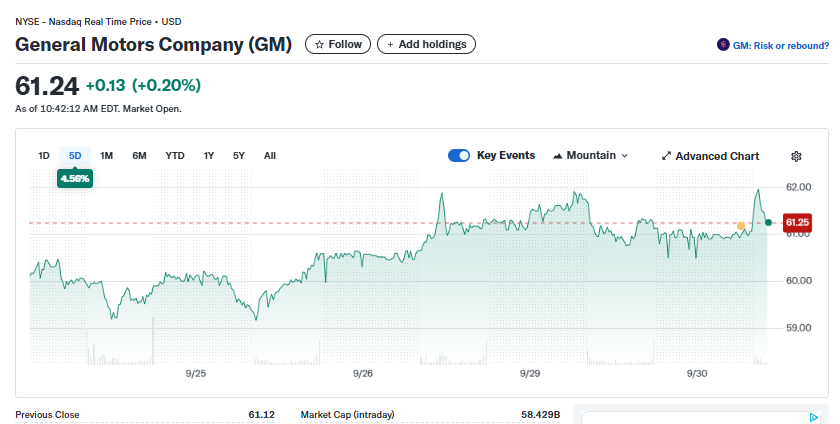840x424 pixels.
Task: Click the current price 61.24
Action: (x=47, y=86)
